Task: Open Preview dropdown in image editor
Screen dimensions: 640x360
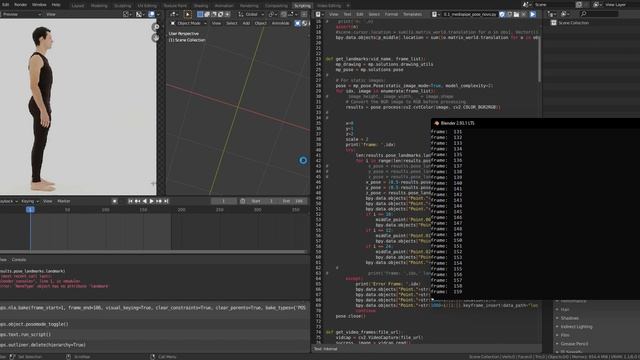Action: (21, 14)
